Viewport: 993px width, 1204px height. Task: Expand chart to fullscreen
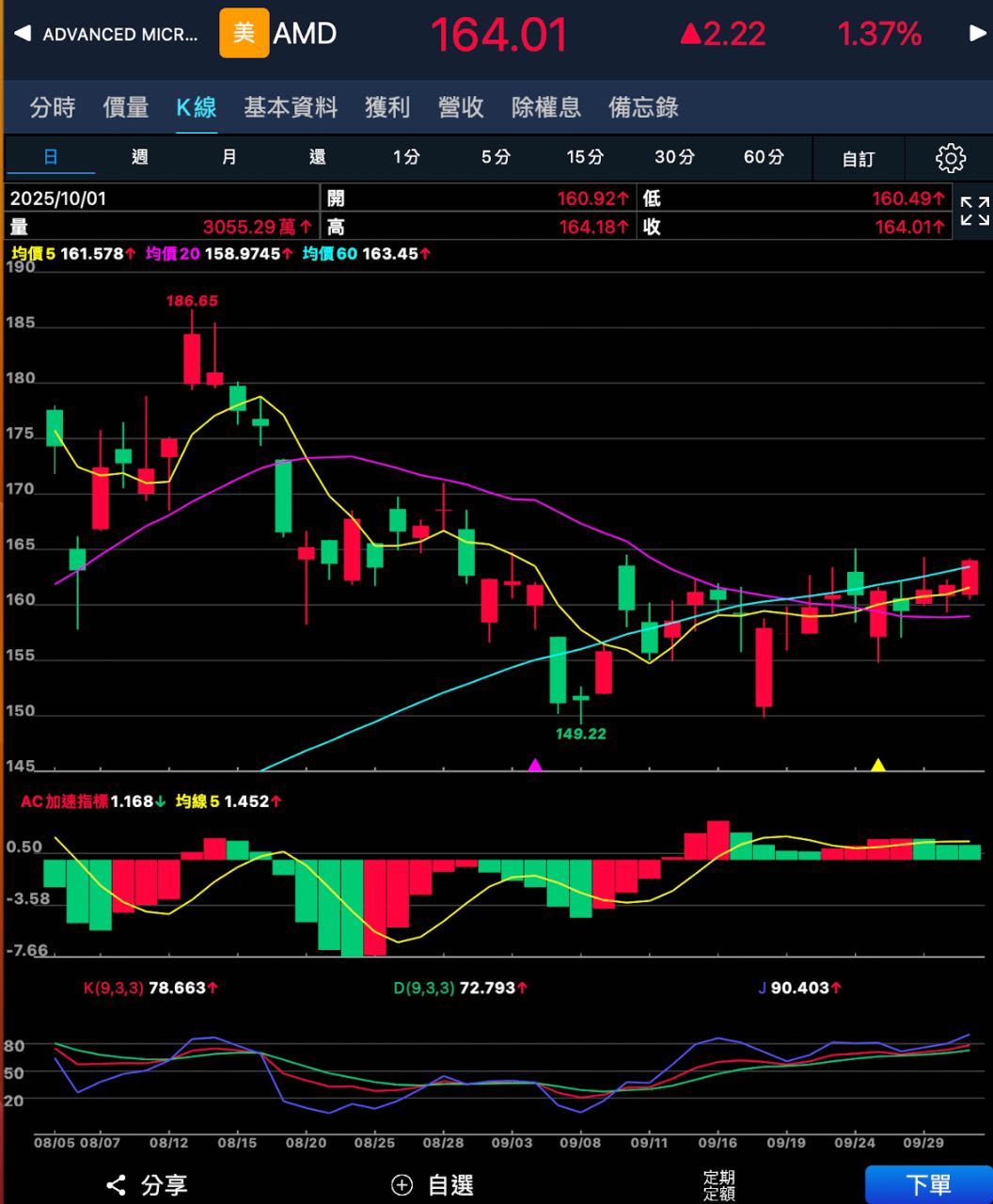974,212
